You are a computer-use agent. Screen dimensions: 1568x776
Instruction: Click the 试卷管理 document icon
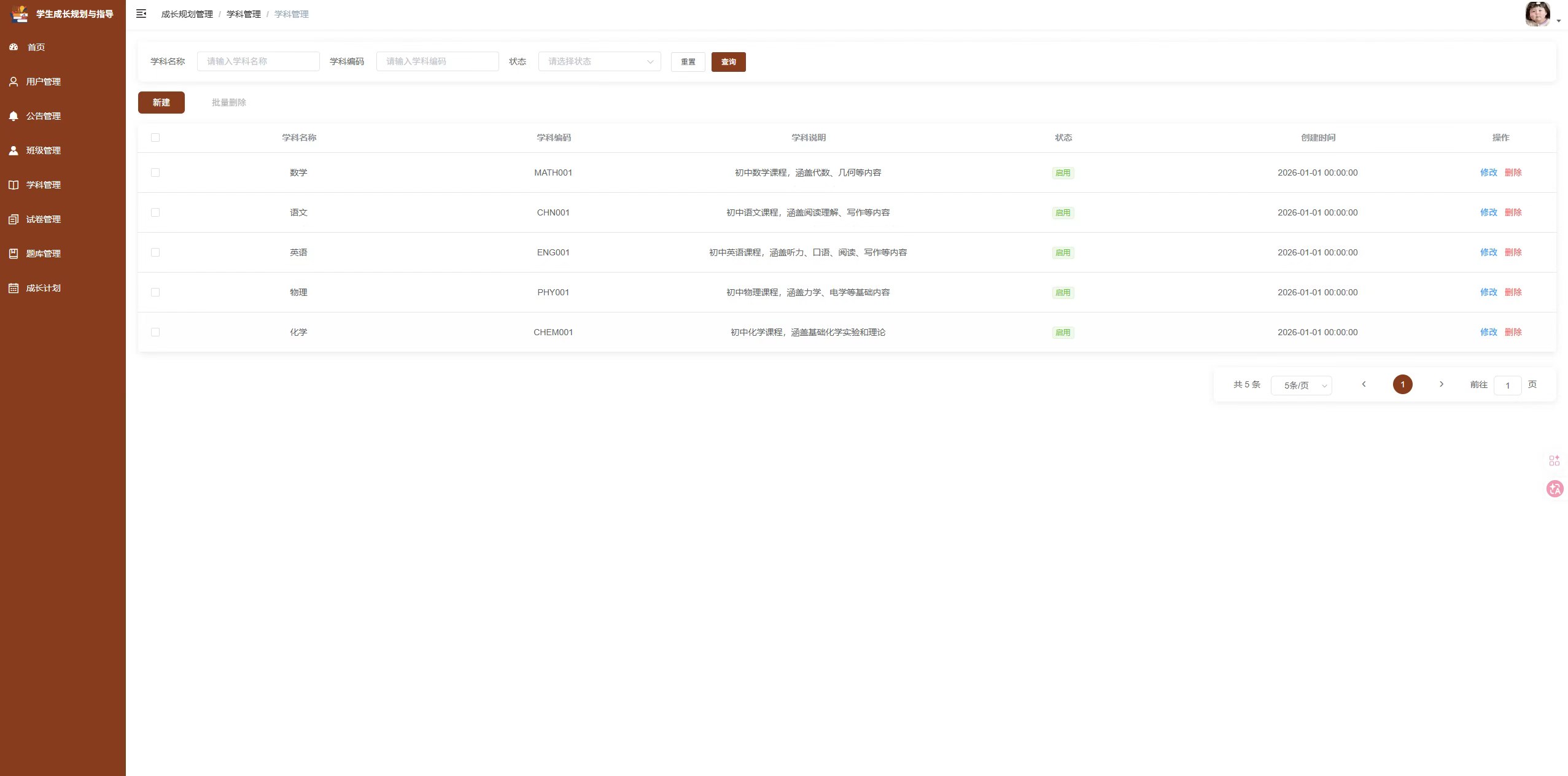coord(14,219)
